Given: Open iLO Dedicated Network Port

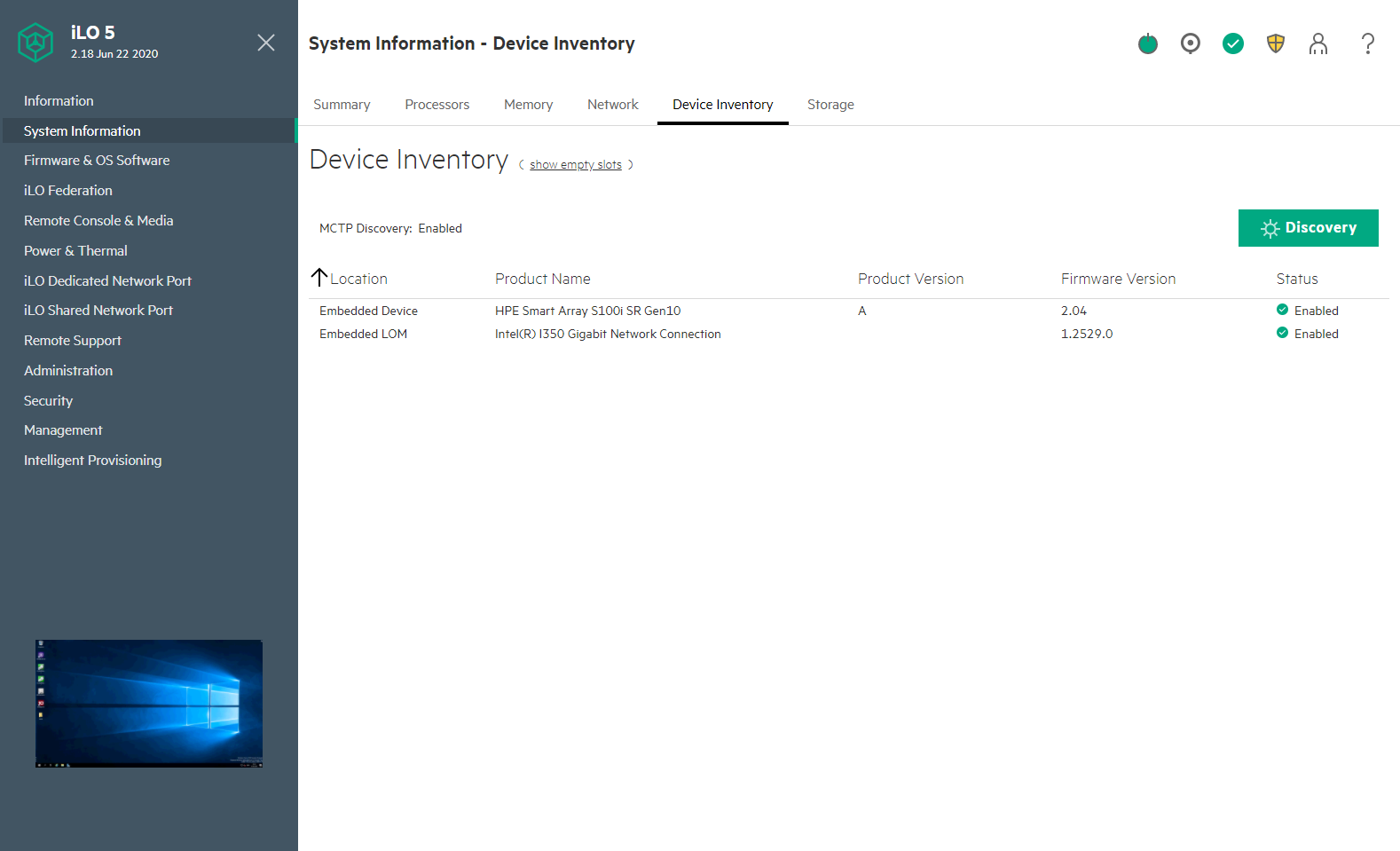Looking at the screenshot, I should tap(107, 281).
